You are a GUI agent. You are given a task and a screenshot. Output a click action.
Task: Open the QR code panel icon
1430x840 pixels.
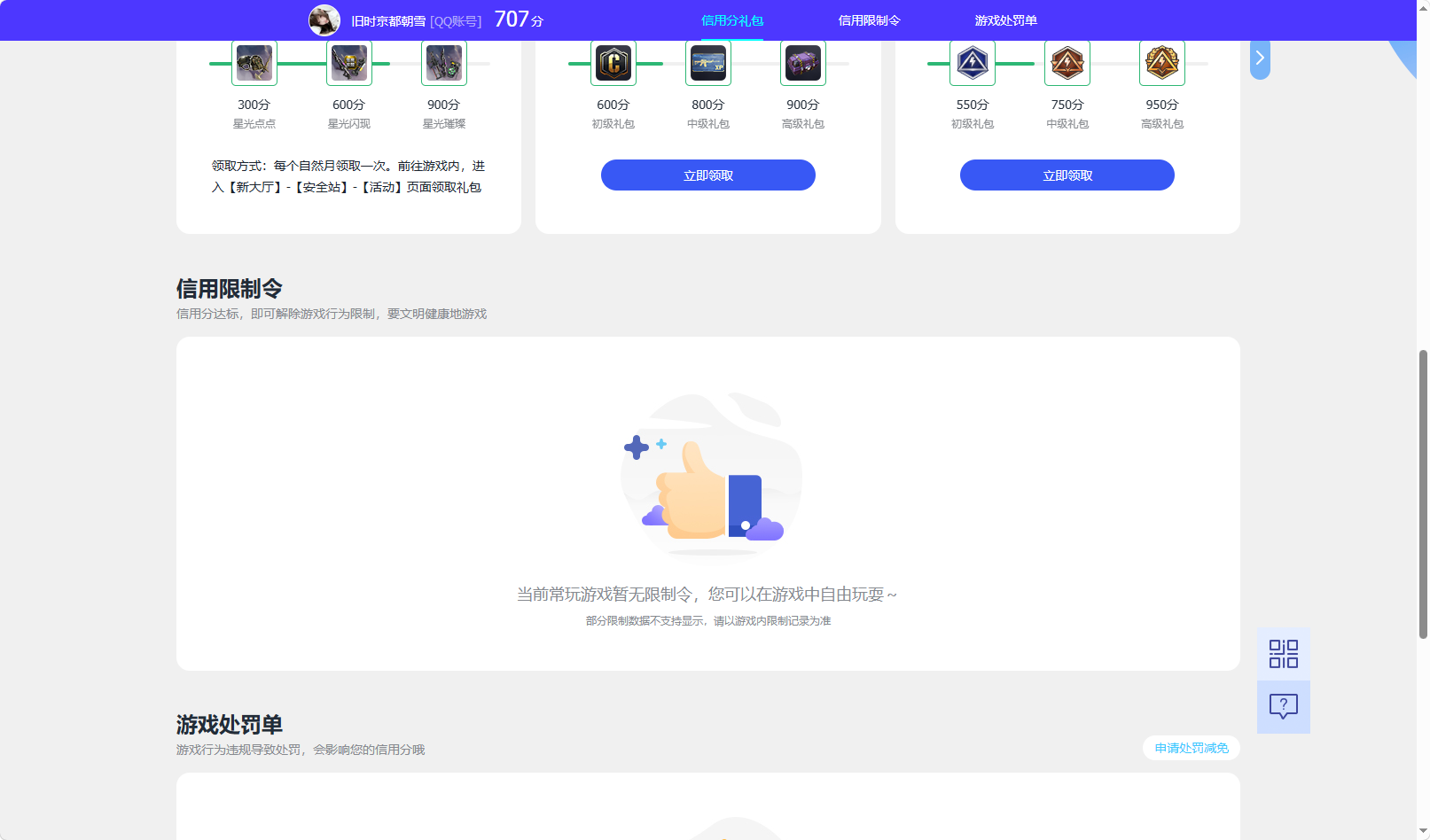point(1283,653)
